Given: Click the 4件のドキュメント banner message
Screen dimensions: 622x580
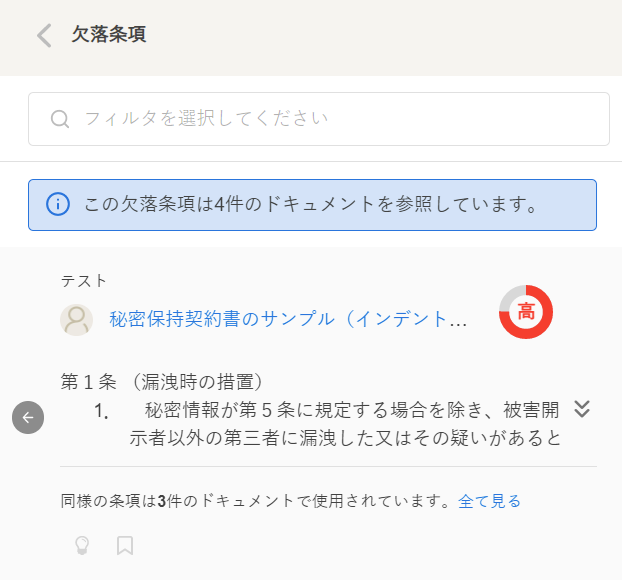Looking at the screenshot, I should coord(312,205).
